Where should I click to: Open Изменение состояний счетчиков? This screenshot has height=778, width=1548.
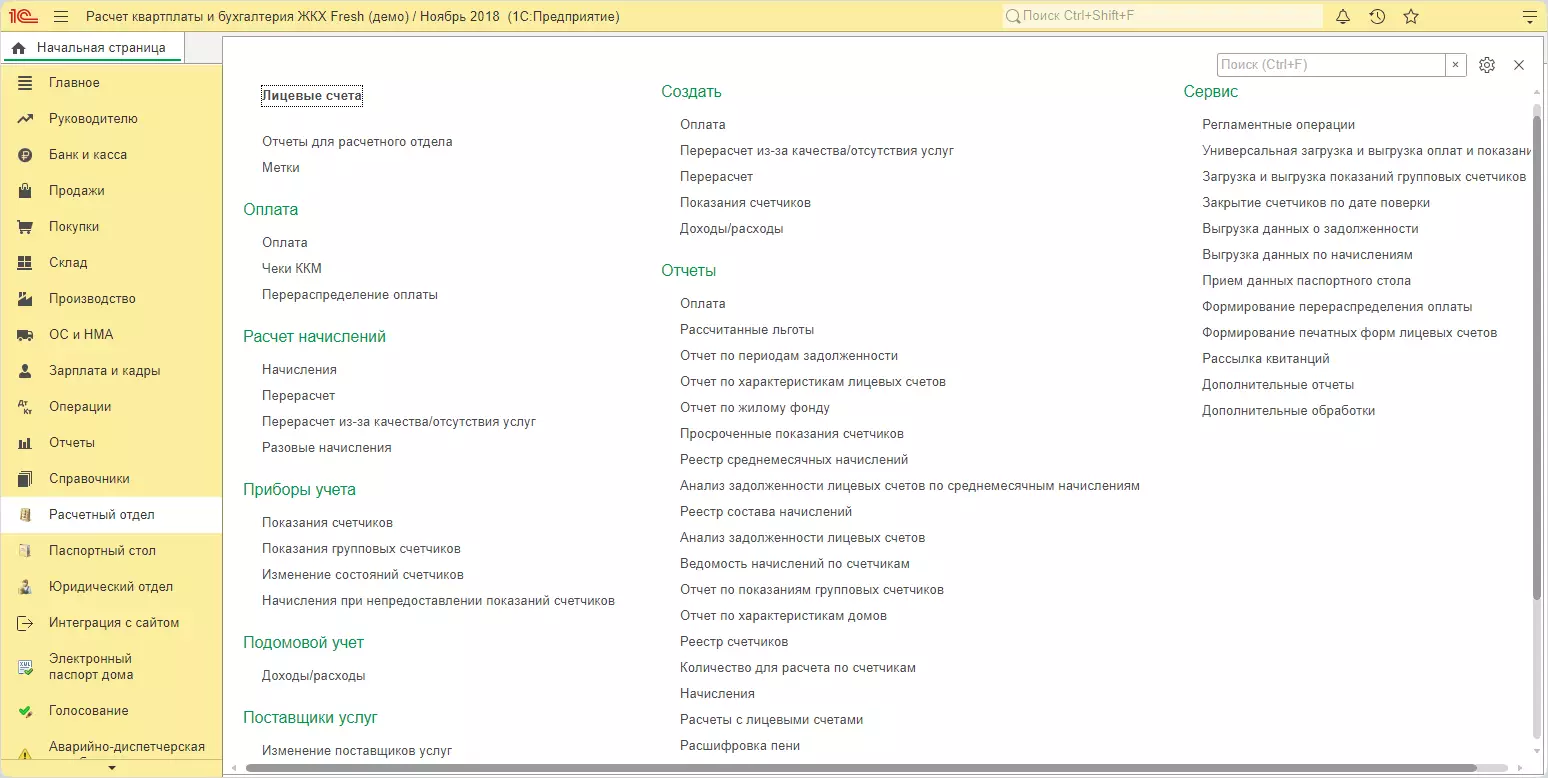pos(363,575)
